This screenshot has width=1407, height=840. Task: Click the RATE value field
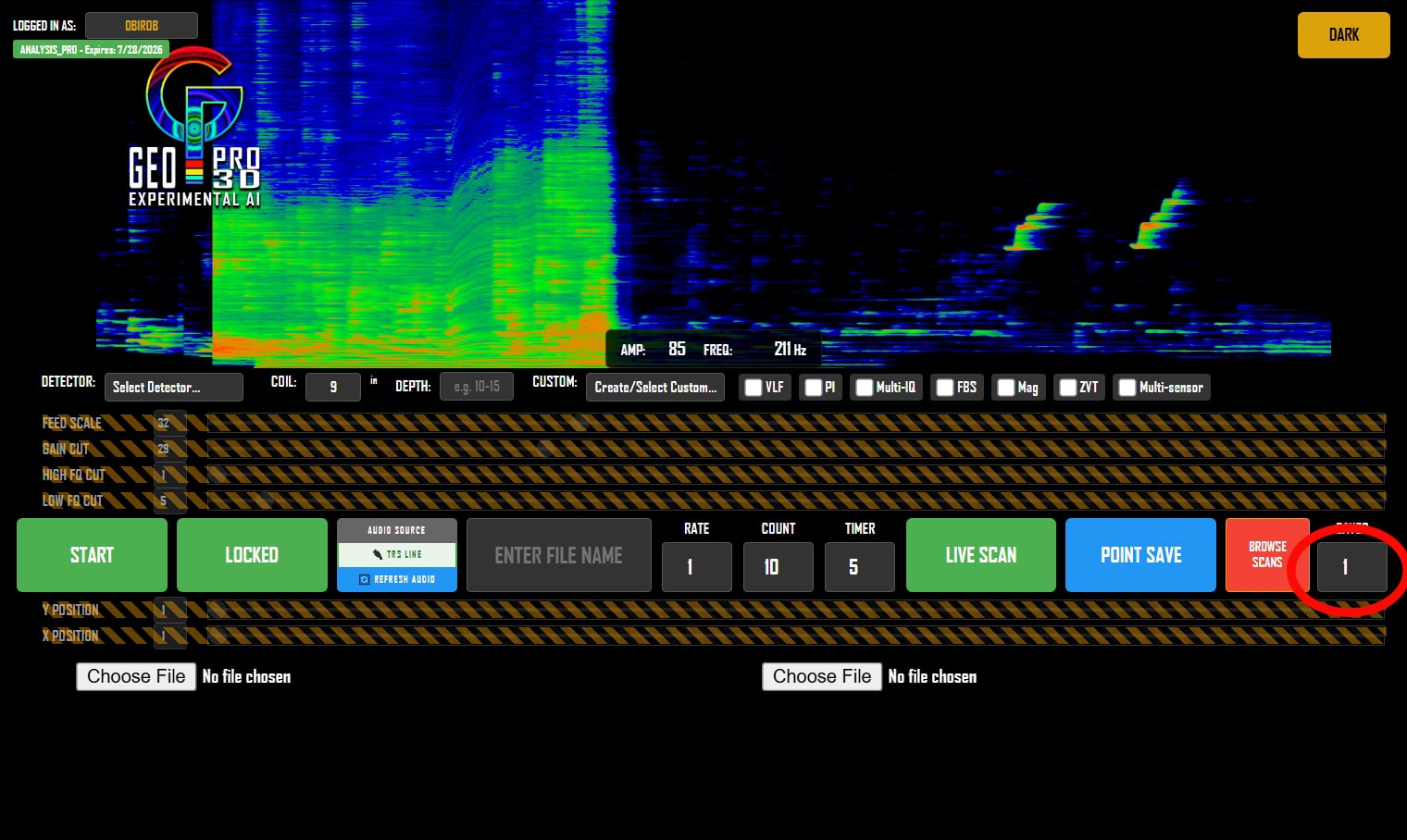click(x=697, y=567)
